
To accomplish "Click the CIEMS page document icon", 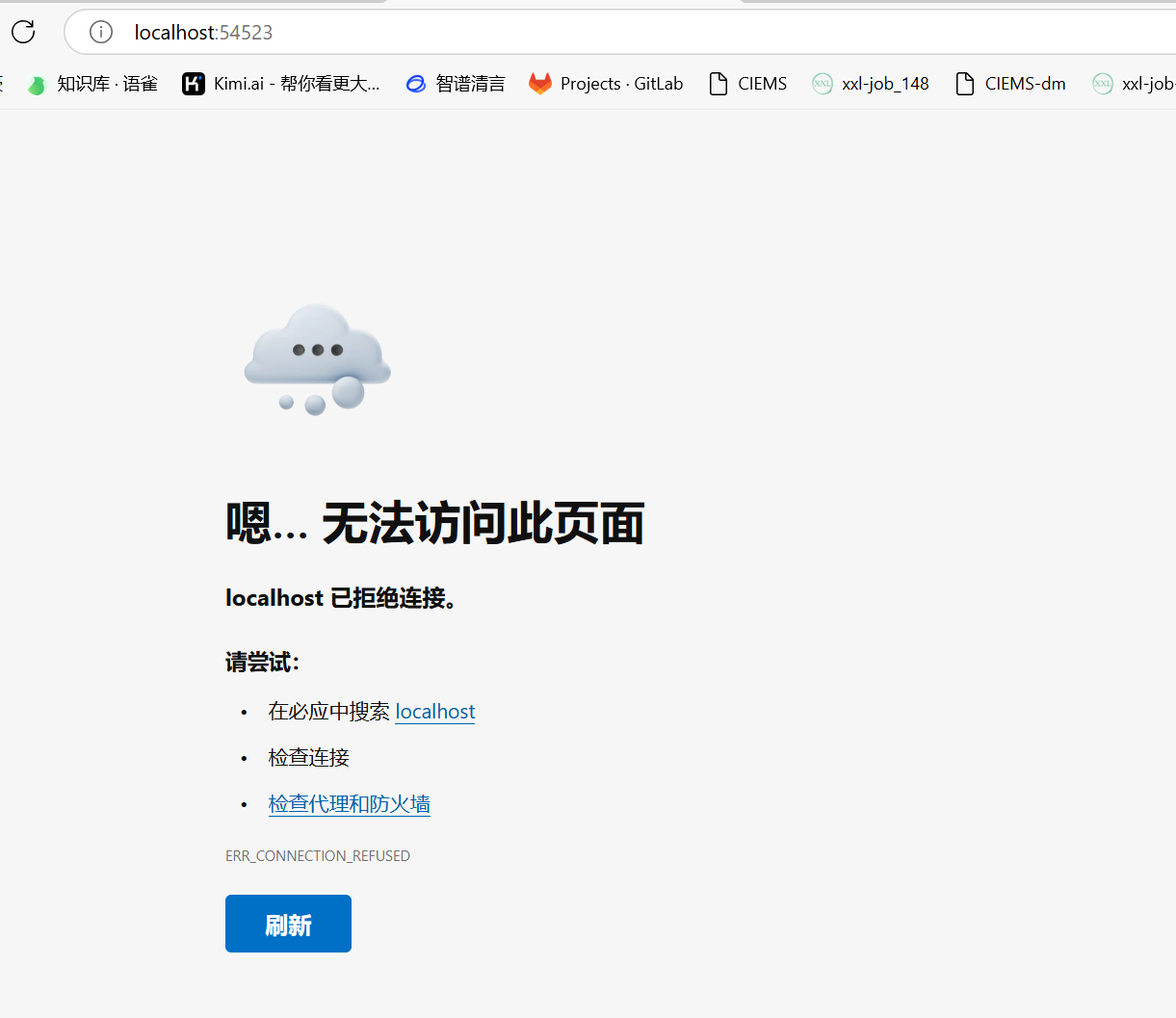I will coord(719,84).
